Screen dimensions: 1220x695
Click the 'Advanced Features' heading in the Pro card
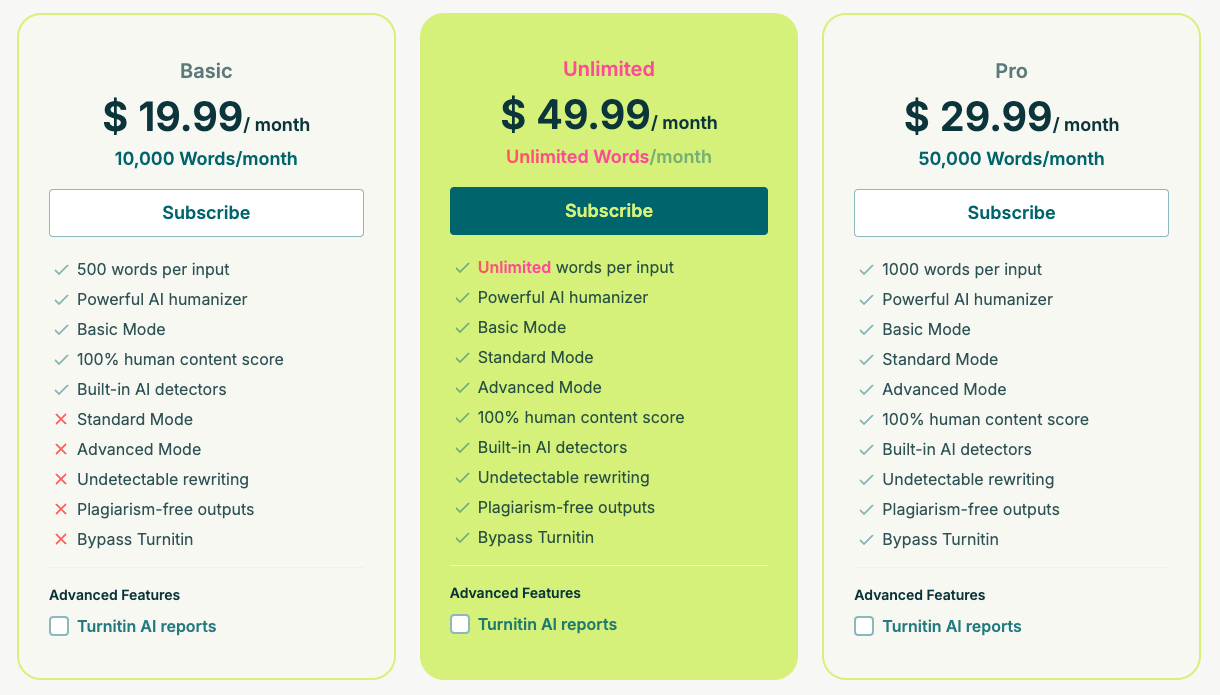(919, 595)
